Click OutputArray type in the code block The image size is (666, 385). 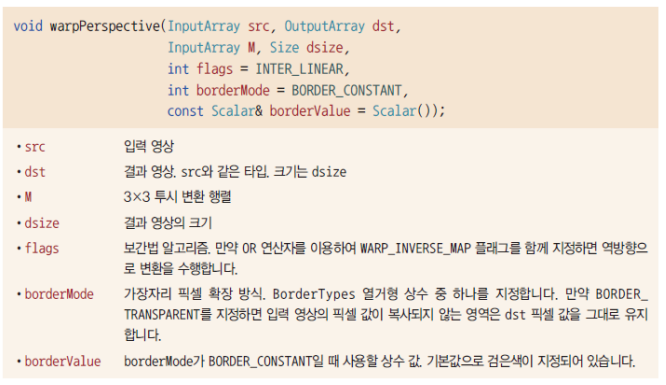[x=325, y=26]
